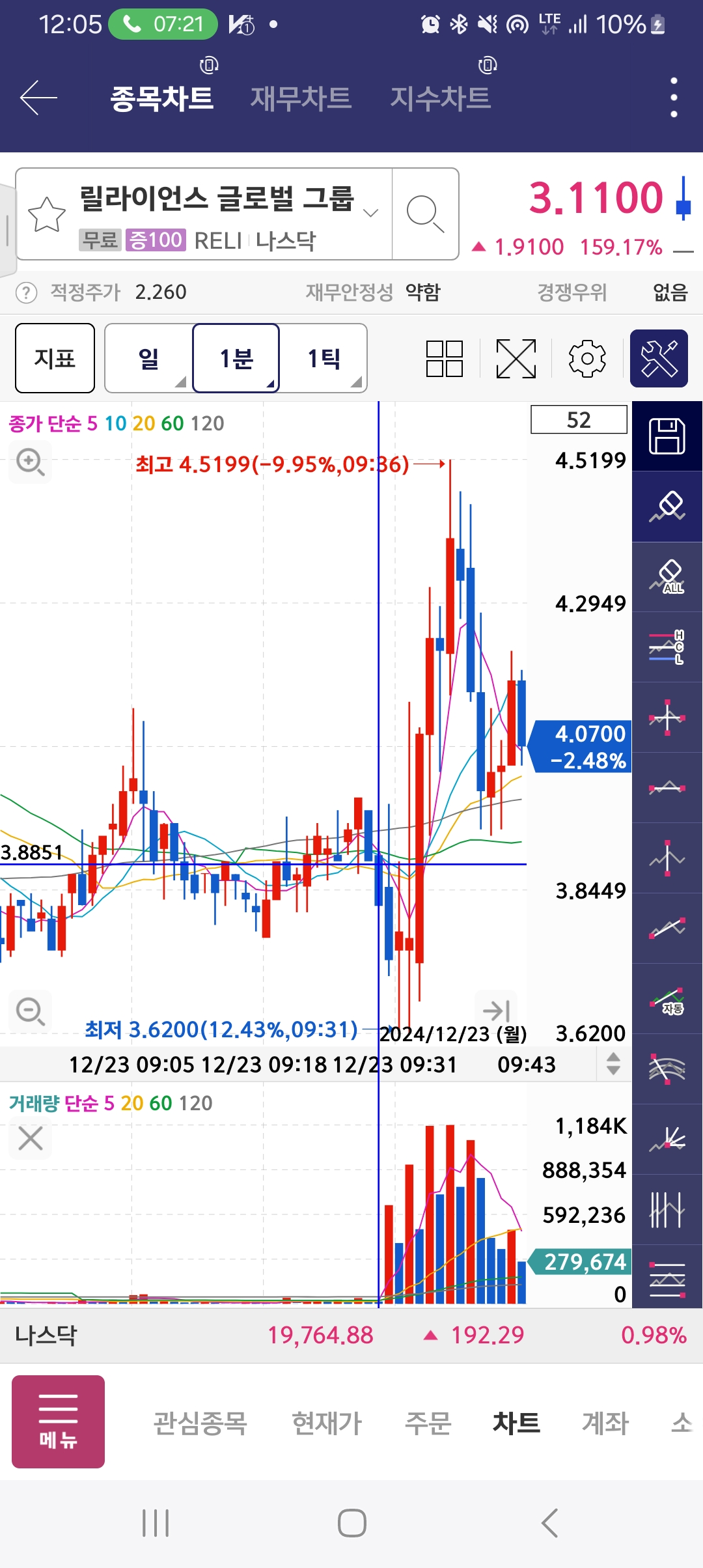
Task: Go to the 계좌 account tab
Action: pyautogui.click(x=605, y=1423)
